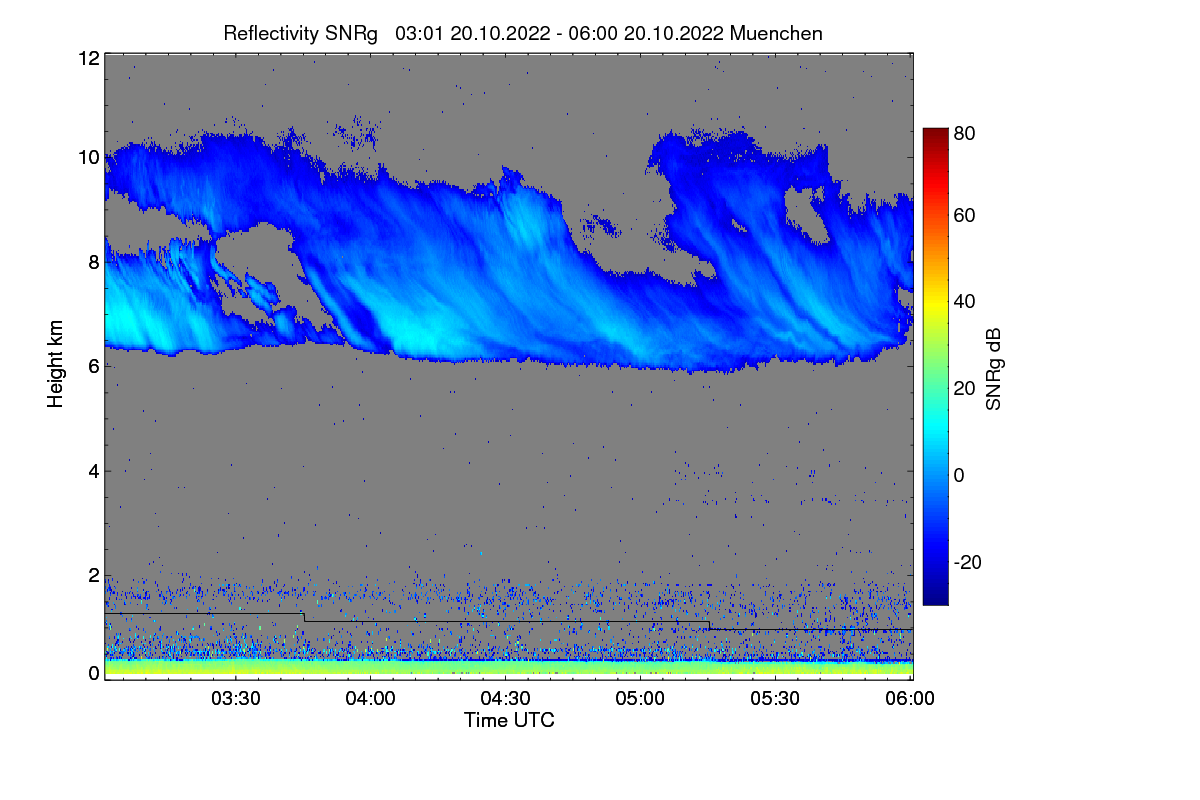Click the 05:30 time tick label
This screenshot has width=1200, height=800.
point(776,699)
